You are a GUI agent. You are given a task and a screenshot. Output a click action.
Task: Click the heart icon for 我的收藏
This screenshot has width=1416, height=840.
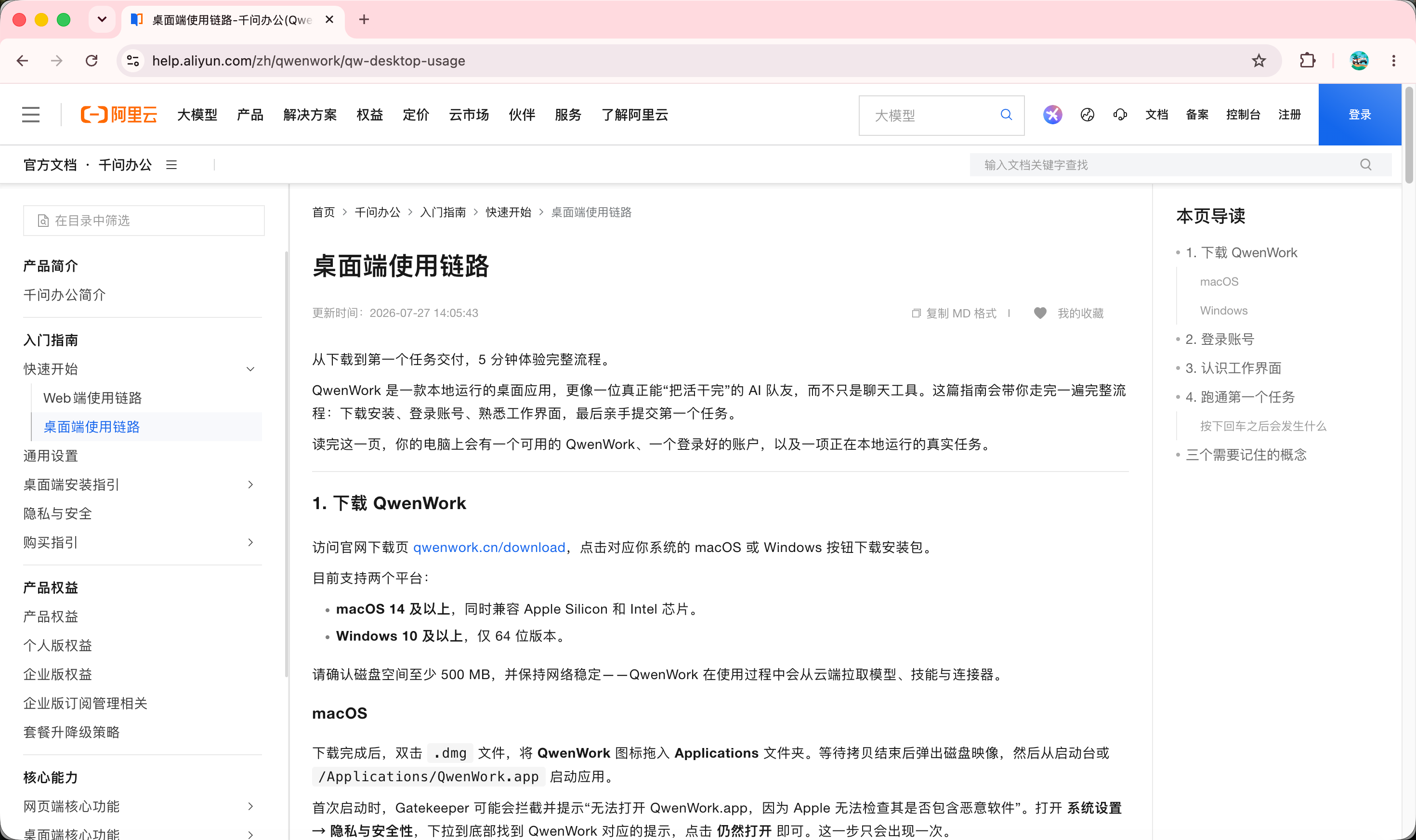pos(1040,313)
